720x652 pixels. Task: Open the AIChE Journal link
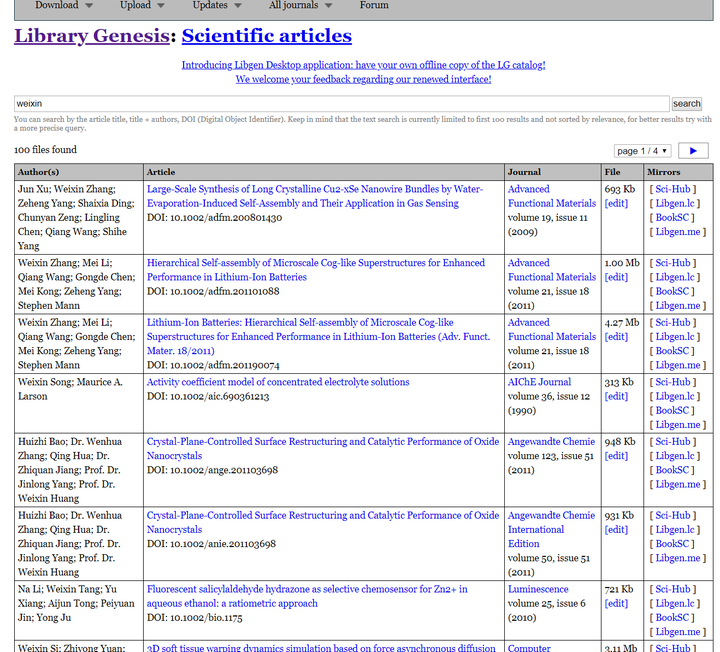pos(539,382)
